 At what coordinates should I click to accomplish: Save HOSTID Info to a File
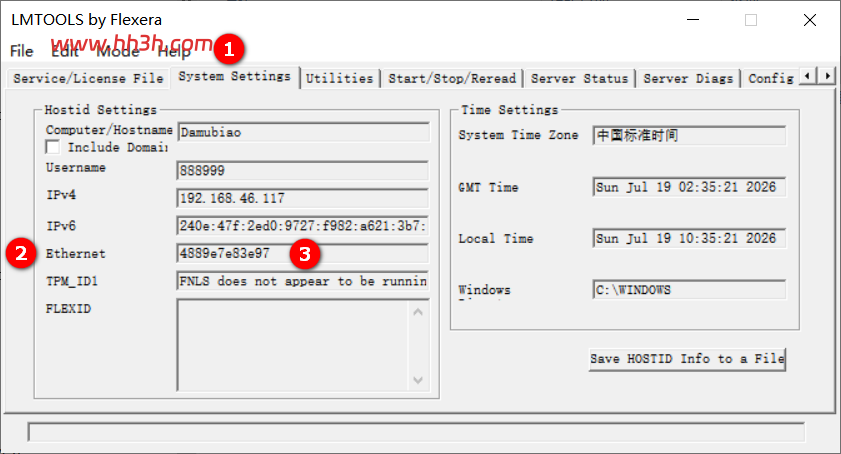pos(687,359)
